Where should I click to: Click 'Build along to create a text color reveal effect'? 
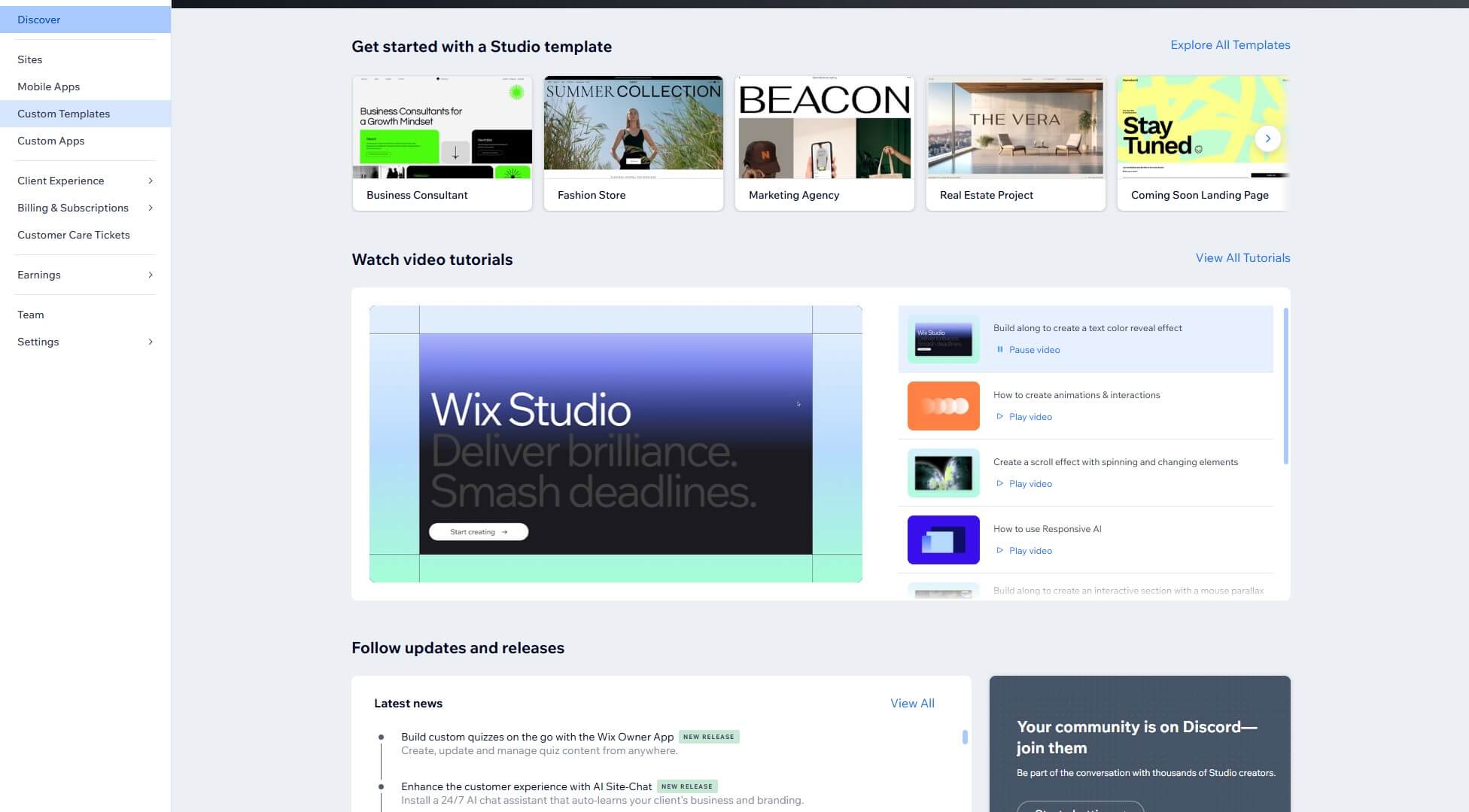pos(1087,328)
